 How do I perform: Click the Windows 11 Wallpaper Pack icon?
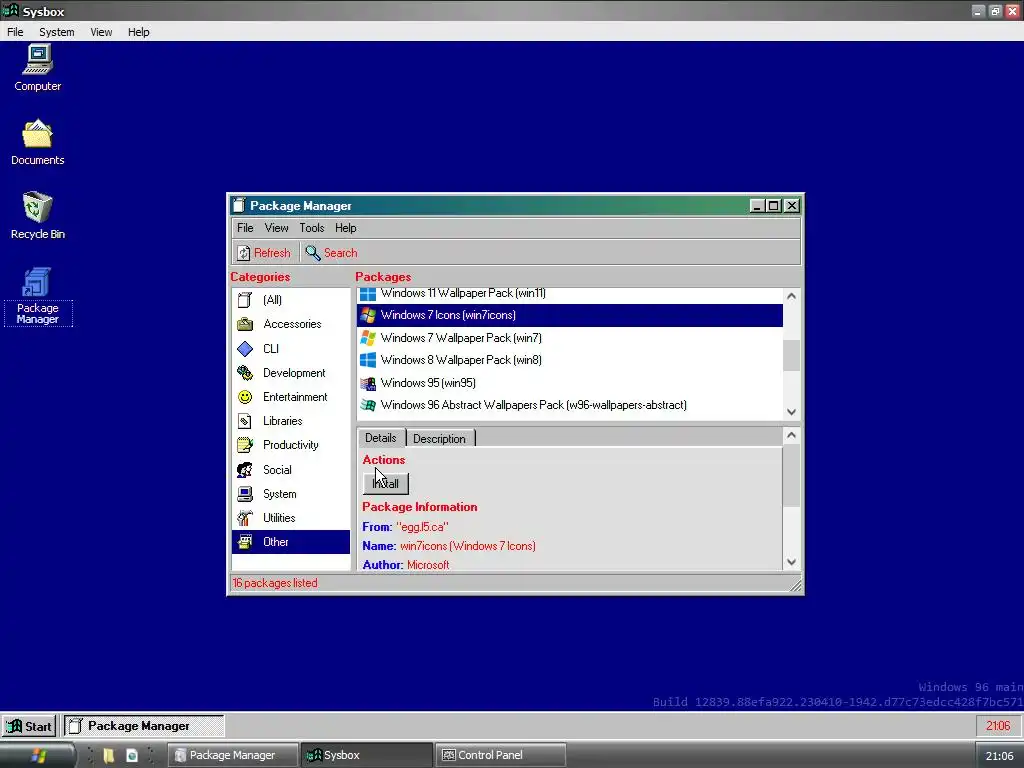(x=368, y=293)
